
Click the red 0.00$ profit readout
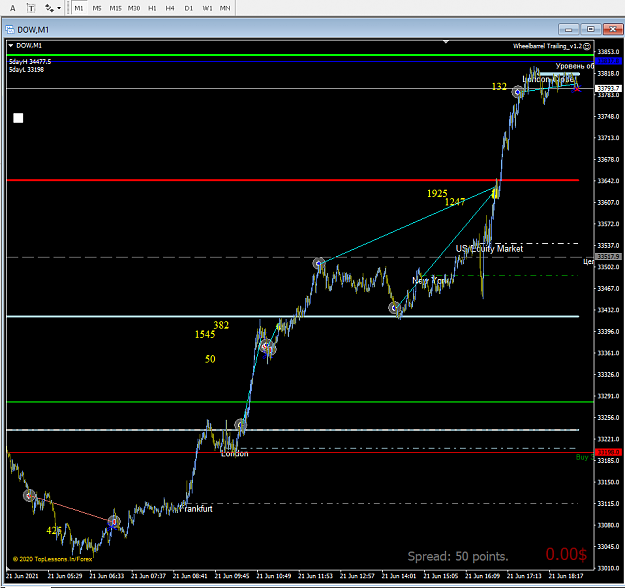point(566,555)
